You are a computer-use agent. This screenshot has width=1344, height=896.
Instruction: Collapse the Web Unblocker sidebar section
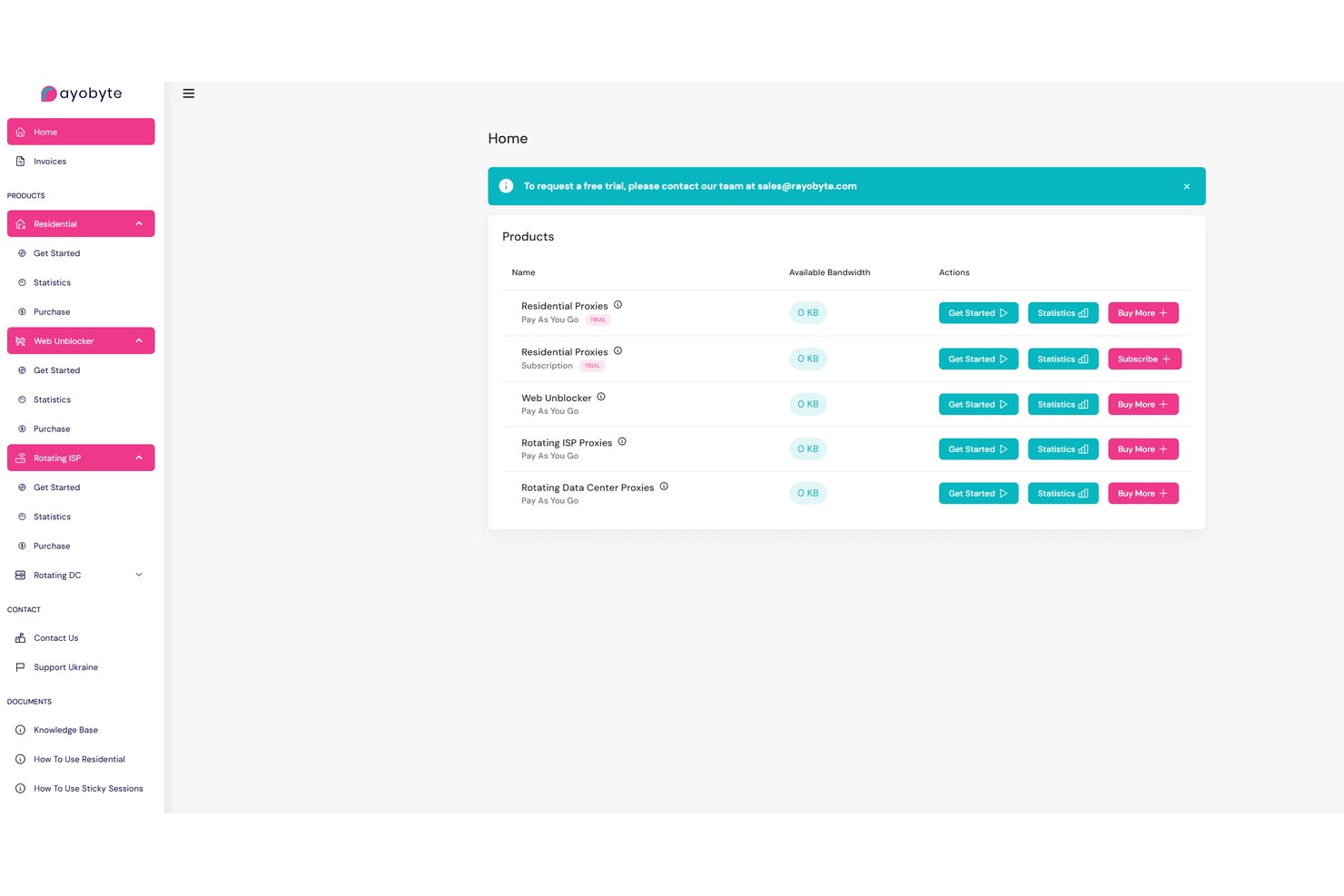[x=81, y=340]
